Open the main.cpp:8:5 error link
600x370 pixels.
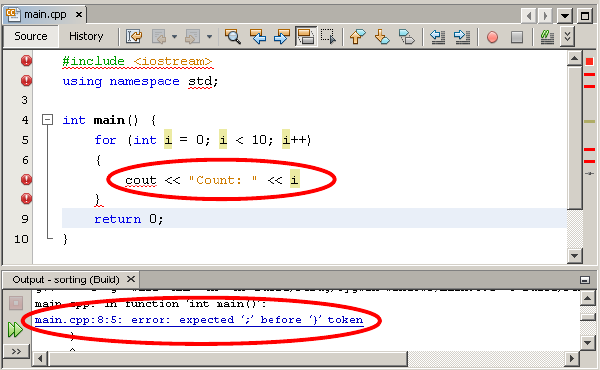pyautogui.click(x=199, y=320)
